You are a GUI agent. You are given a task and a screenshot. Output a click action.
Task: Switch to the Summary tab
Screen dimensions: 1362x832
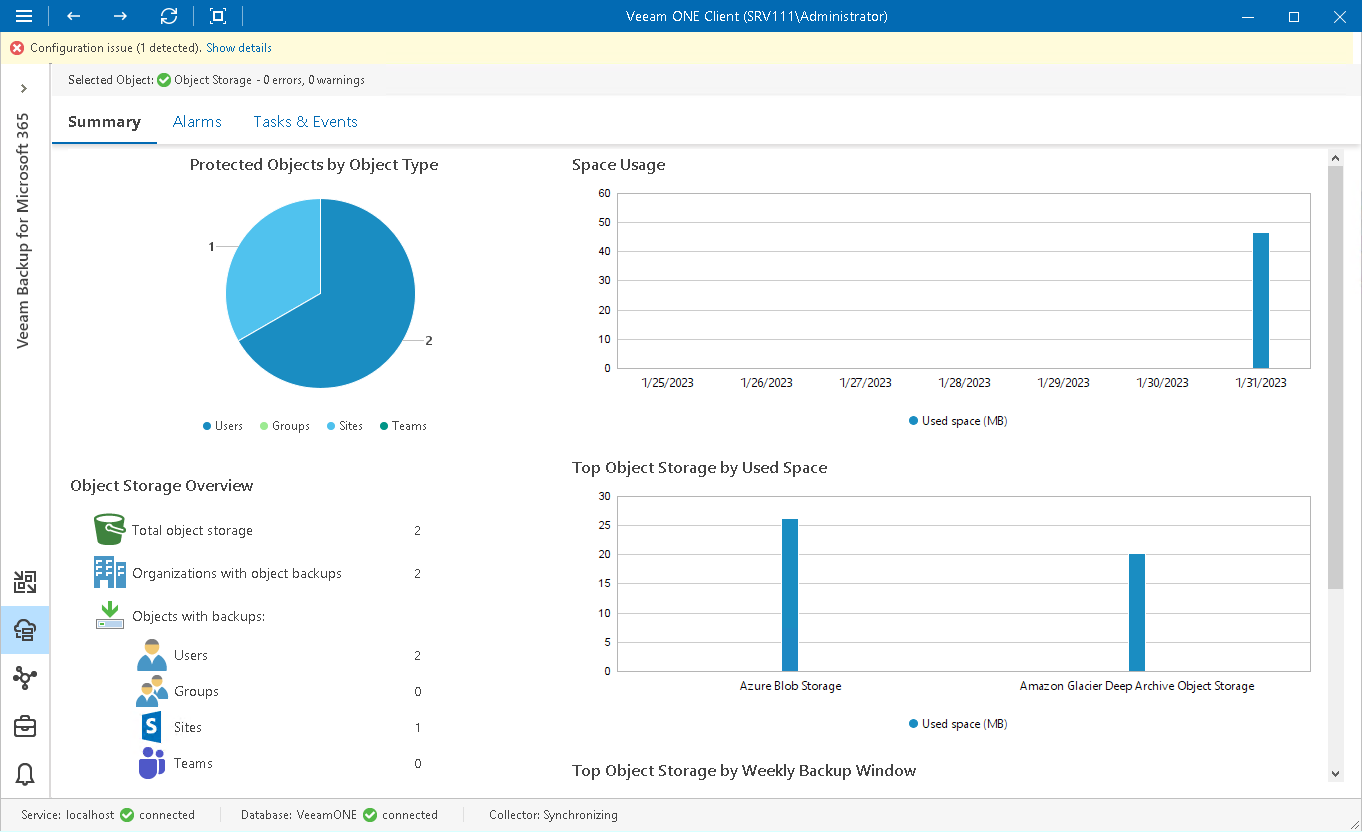(x=104, y=122)
